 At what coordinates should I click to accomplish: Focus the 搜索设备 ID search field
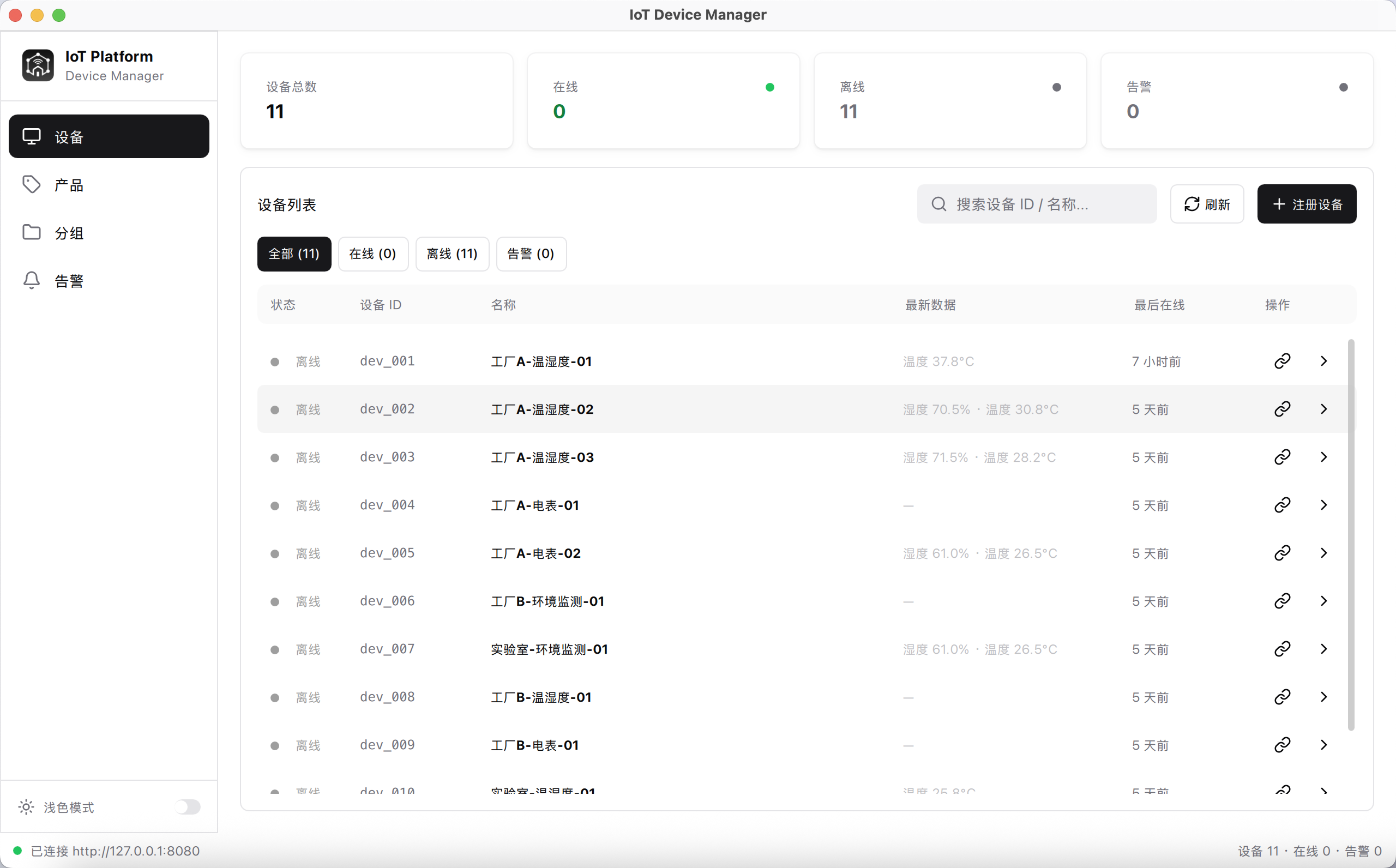tap(1037, 204)
